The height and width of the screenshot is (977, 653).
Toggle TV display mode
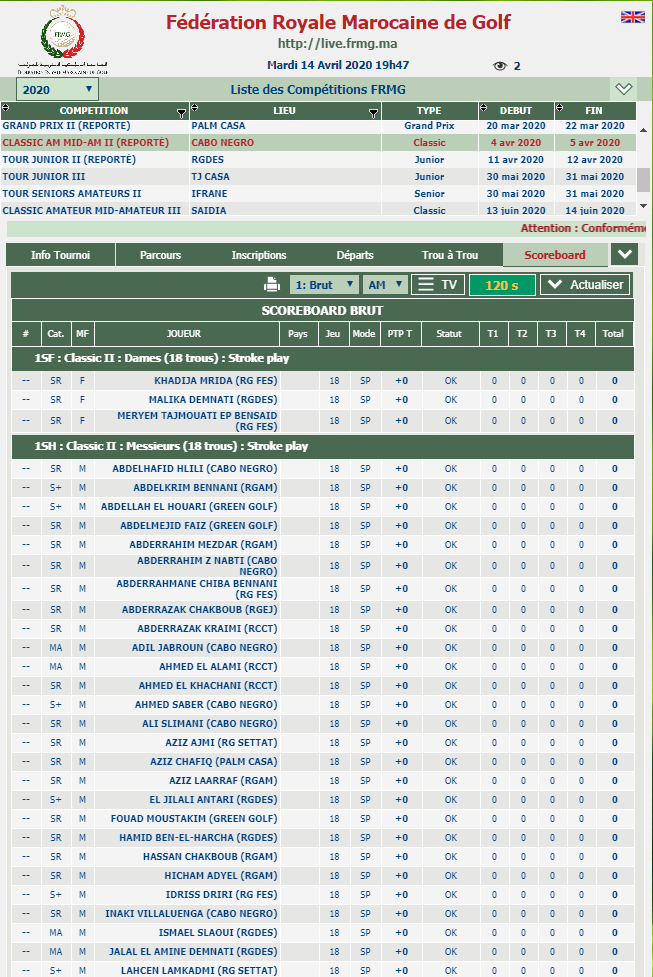pos(438,285)
